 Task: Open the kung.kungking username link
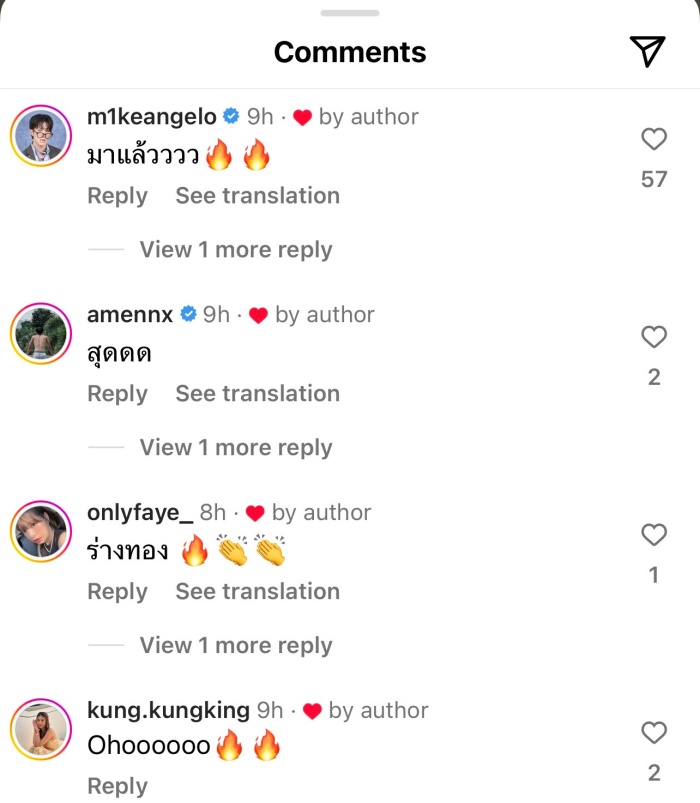click(168, 711)
